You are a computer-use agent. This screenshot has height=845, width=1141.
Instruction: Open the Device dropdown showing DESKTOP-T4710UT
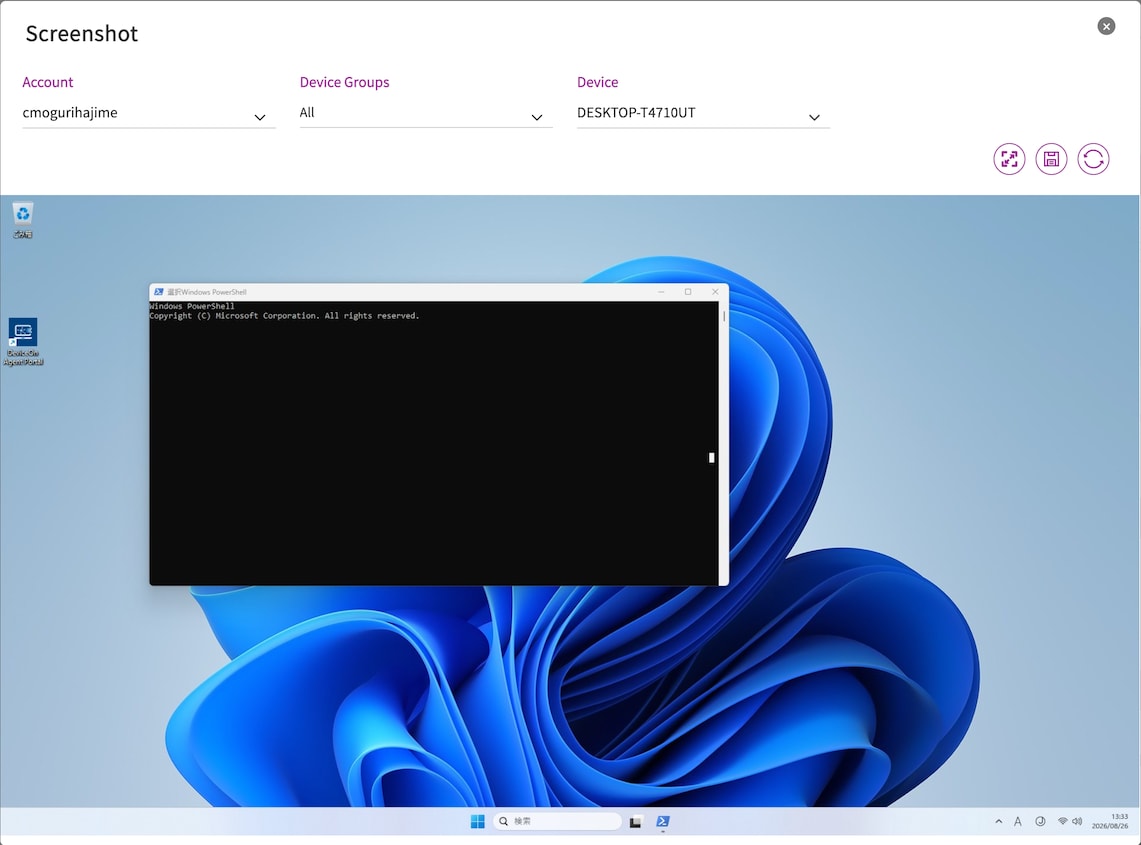[703, 114]
